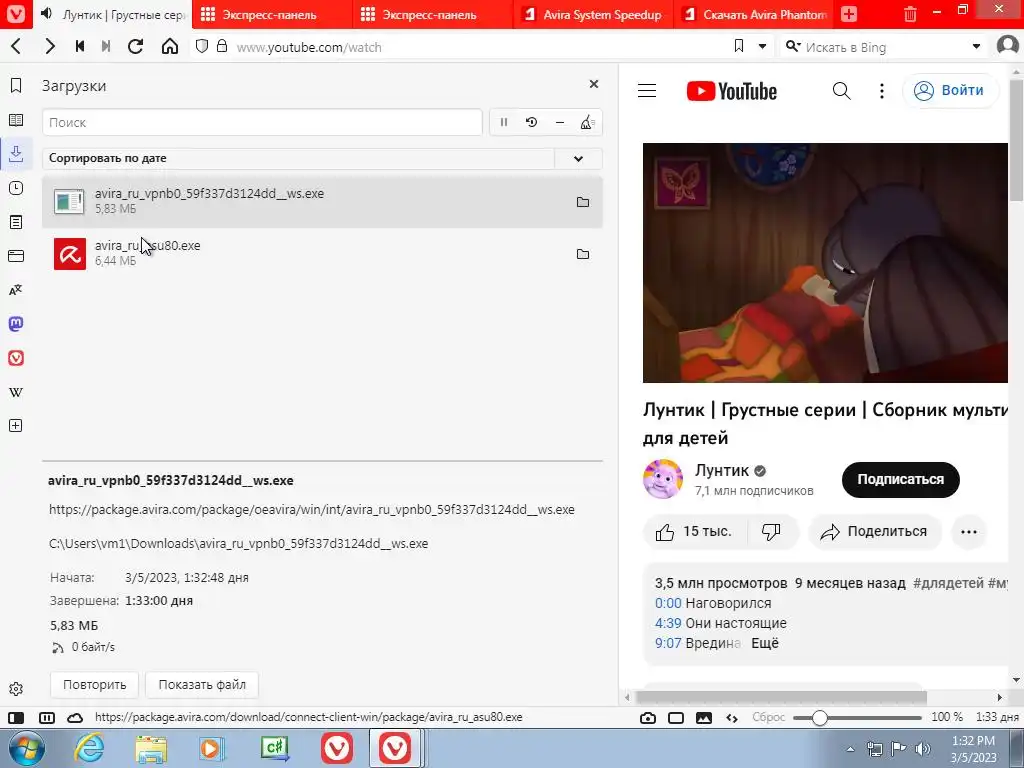Screen dimensions: 1024x768
Task: Go back with the navigation arrow
Action: 16,46
